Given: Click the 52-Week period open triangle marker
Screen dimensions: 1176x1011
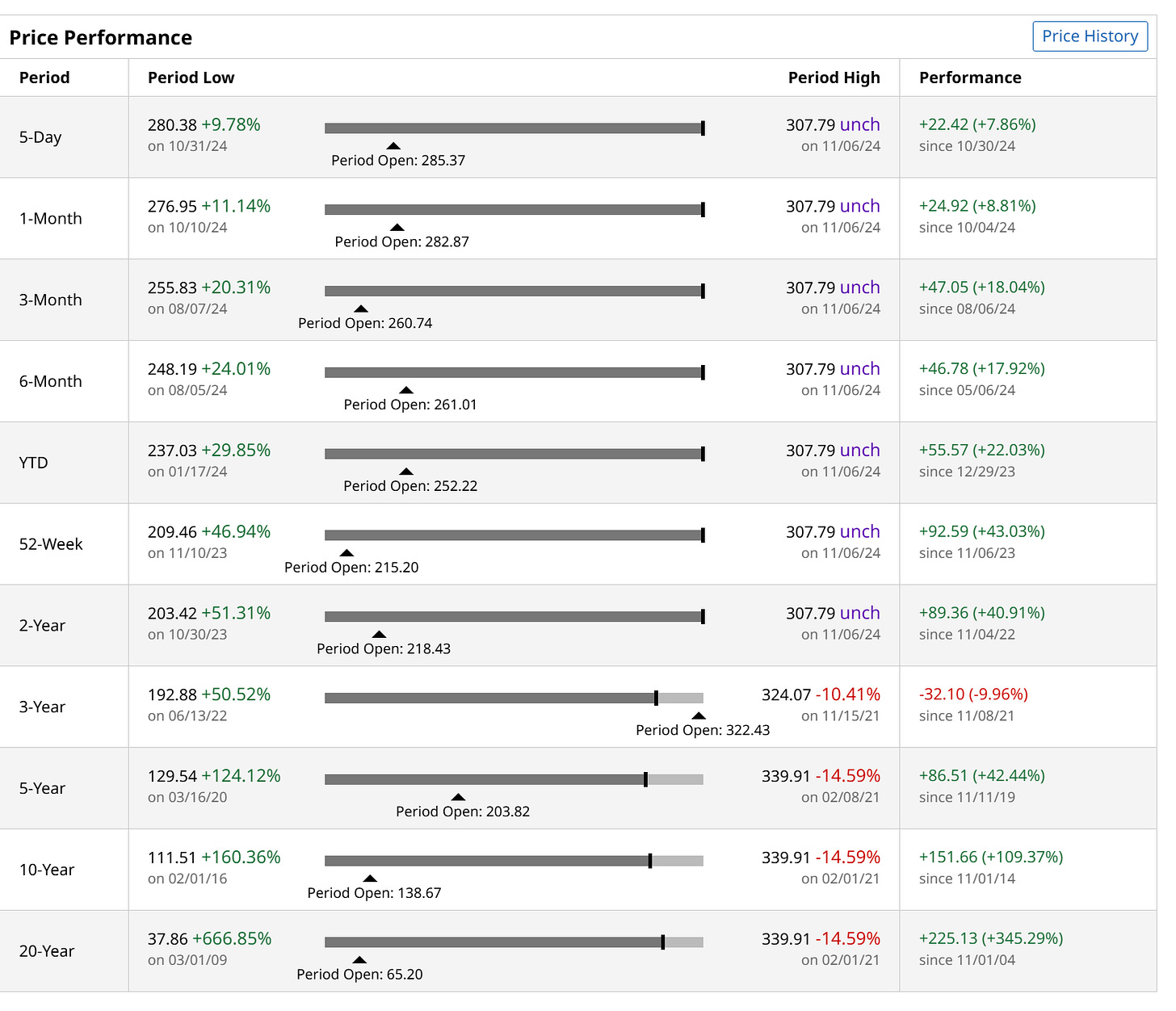Looking at the screenshot, I should pos(346,553).
